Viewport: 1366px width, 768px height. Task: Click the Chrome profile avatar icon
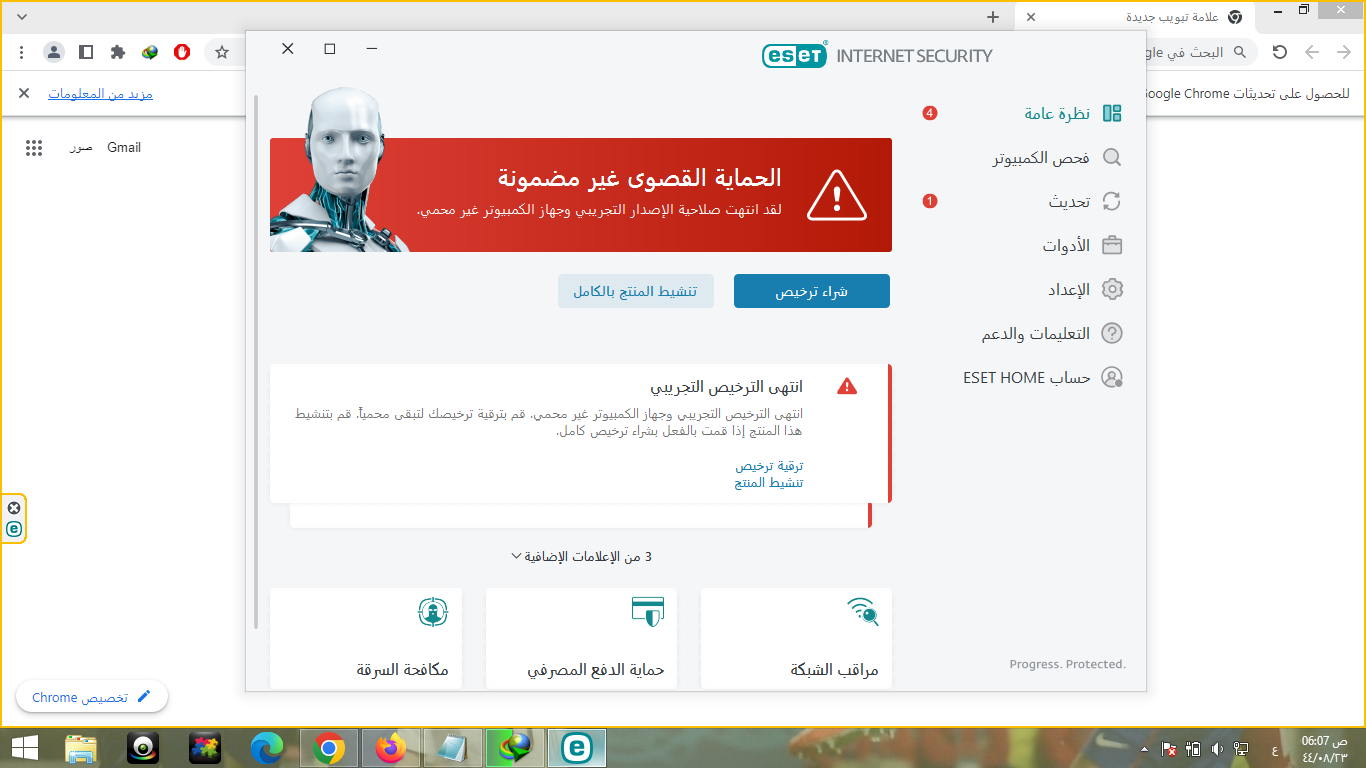[54, 52]
